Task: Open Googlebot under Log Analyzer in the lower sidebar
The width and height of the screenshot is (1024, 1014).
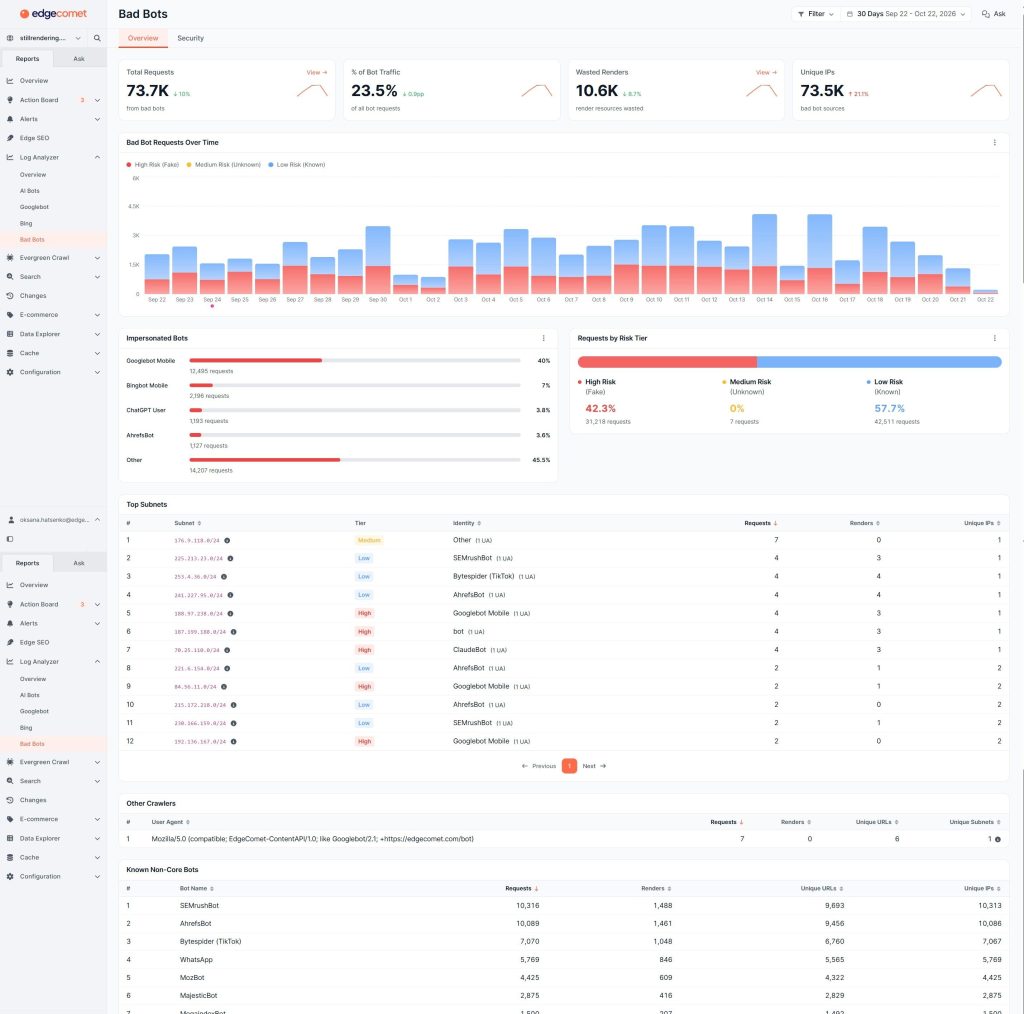Action: coord(35,712)
